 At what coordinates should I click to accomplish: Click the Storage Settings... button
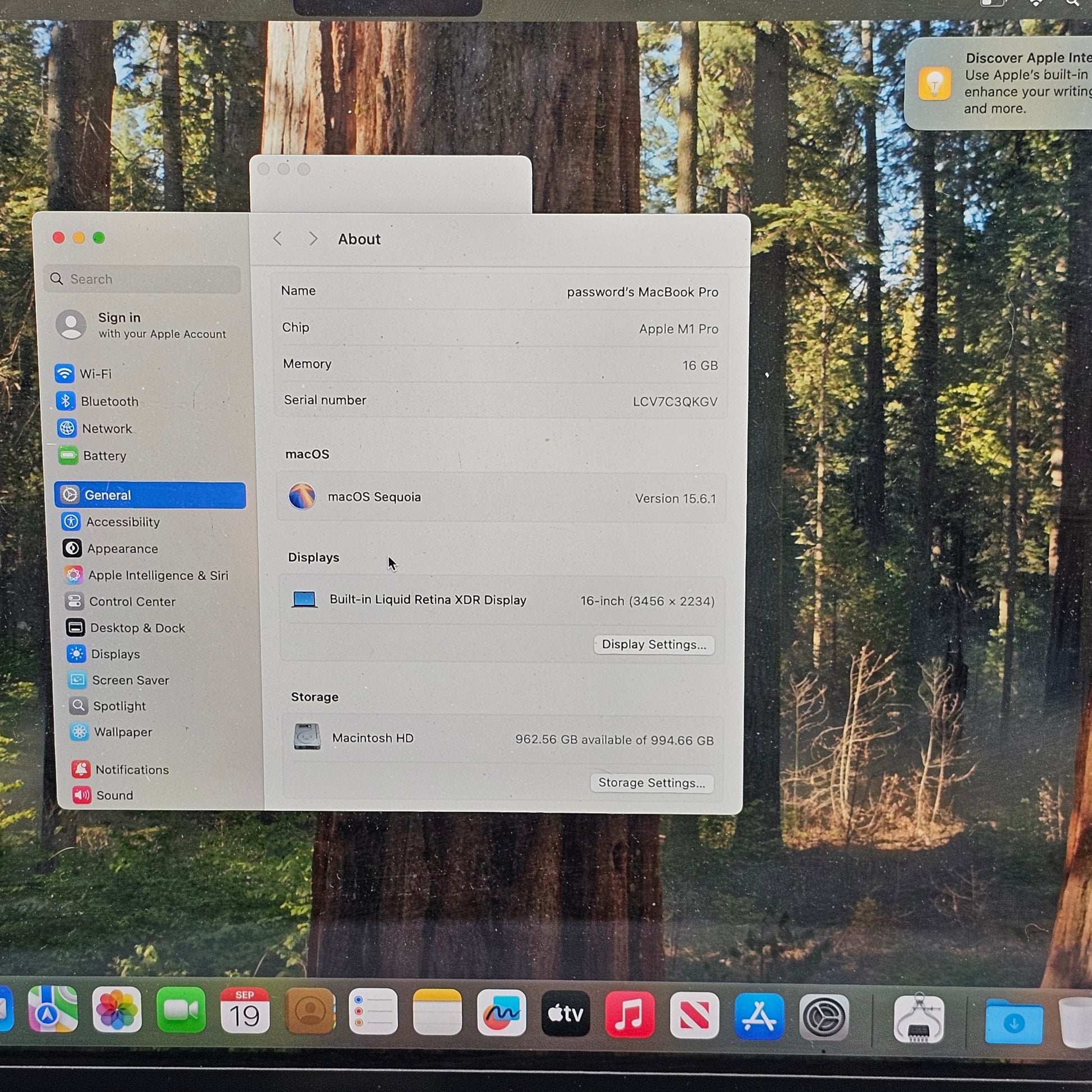[x=651, y=783]
